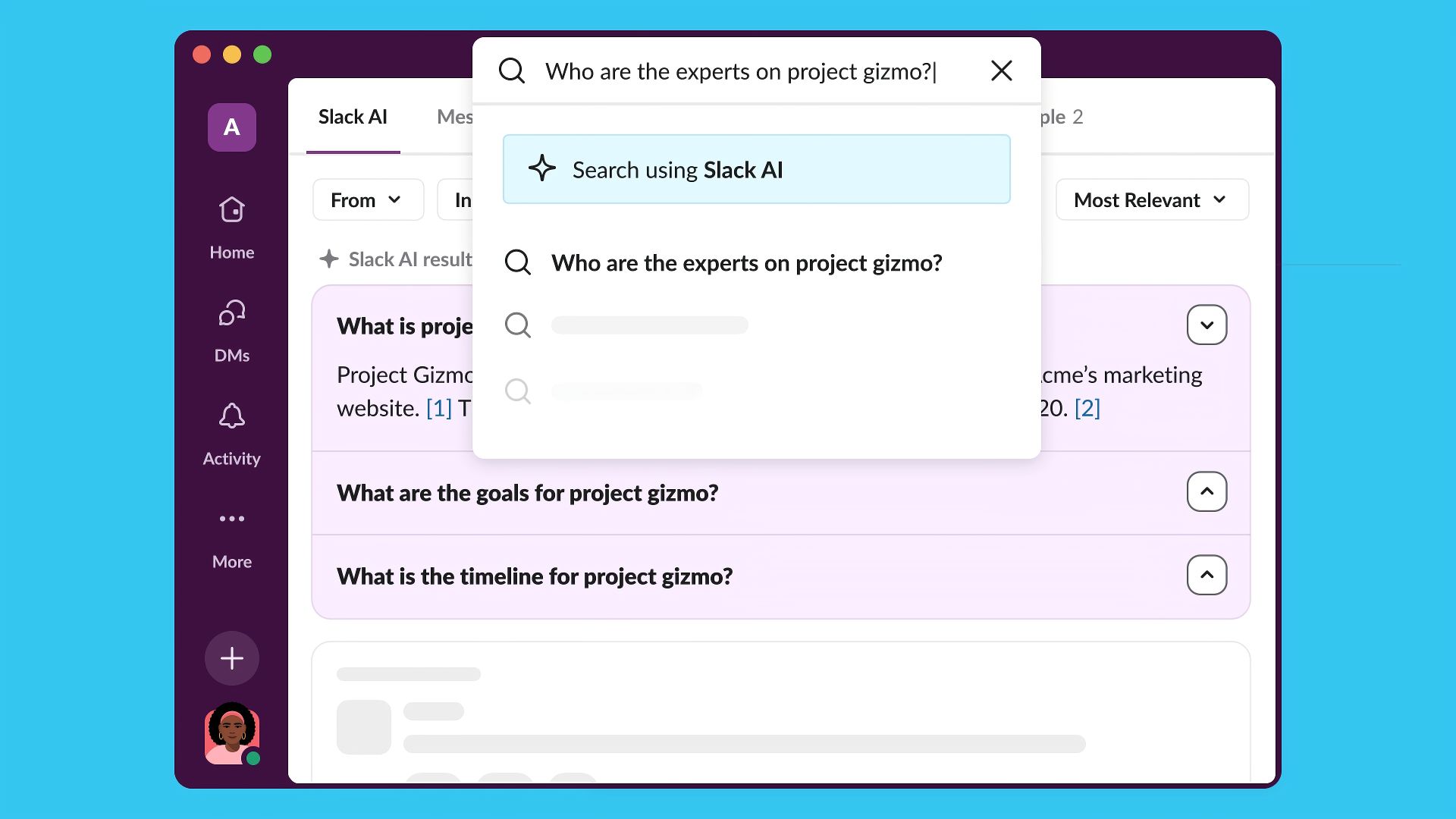Screen dimensions: 1456x819
Task: Open the Most Relevant sort dropdown
Action: click(1151, 199)
